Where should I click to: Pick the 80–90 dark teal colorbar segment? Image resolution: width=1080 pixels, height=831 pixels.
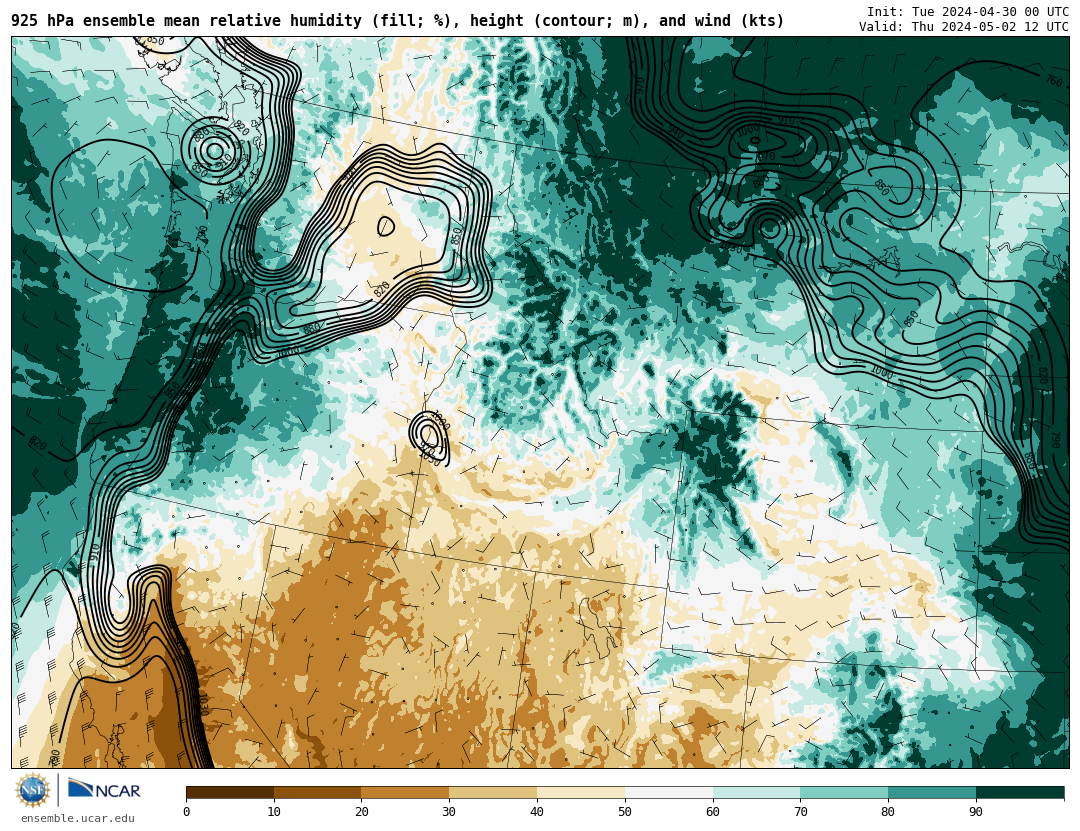pyautogui.click(x=932, y=793)
